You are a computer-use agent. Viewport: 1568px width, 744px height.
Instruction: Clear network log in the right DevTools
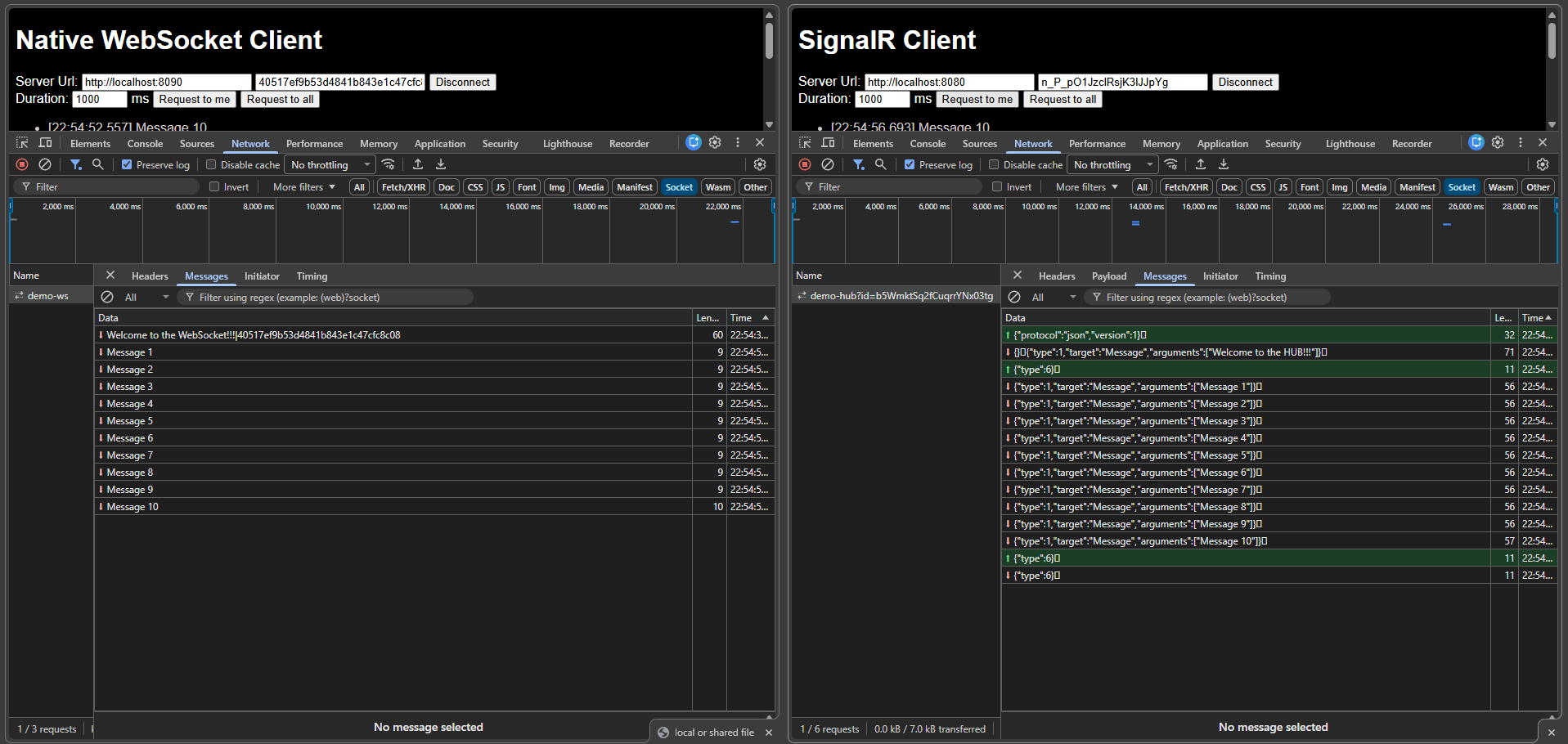point(828,164)
